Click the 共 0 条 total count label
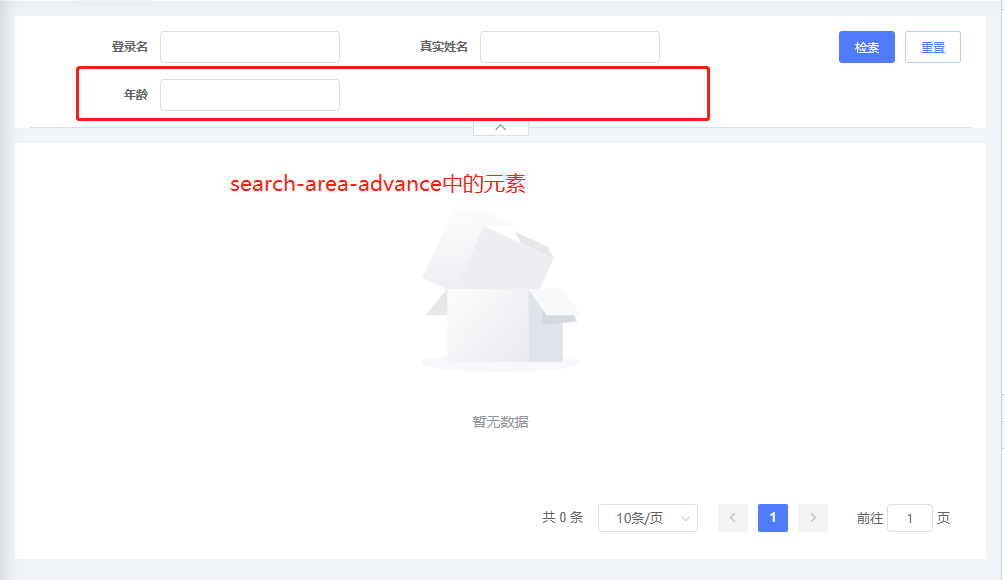 (x=561, y=517)
